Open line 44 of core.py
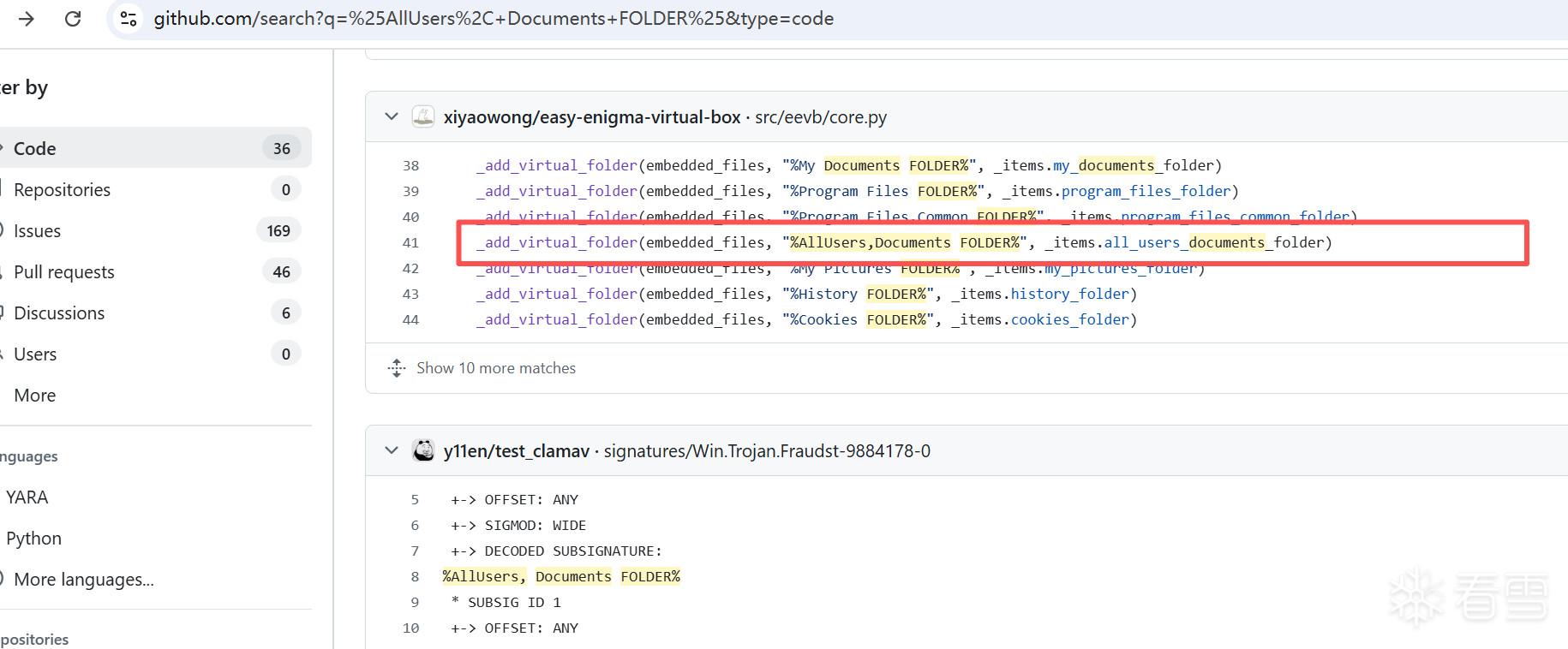Image resolution: width=1568 pixels, height=649 pixels. [411, 319]
